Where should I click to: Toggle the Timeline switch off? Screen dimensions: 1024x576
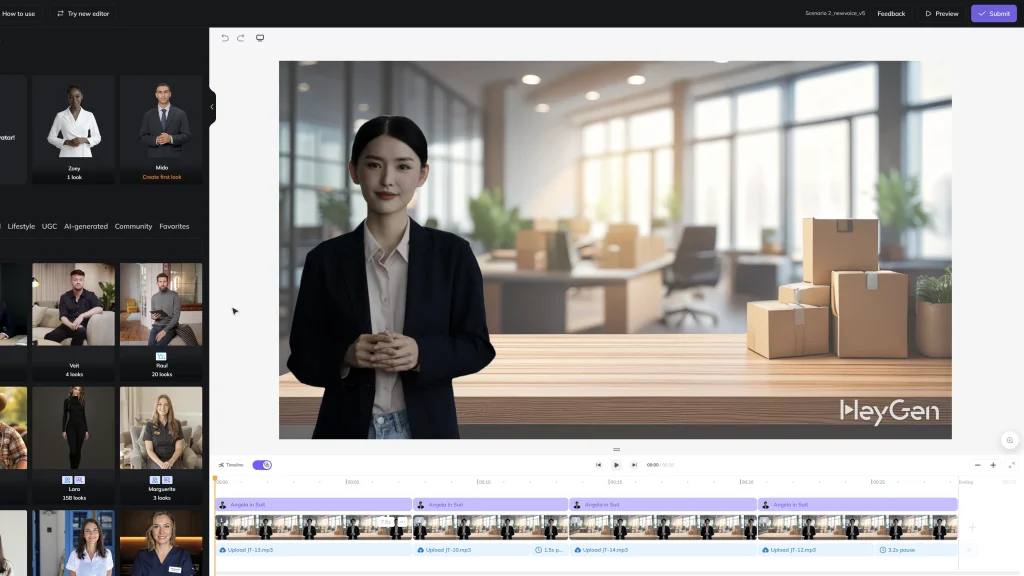click(264, 464)
